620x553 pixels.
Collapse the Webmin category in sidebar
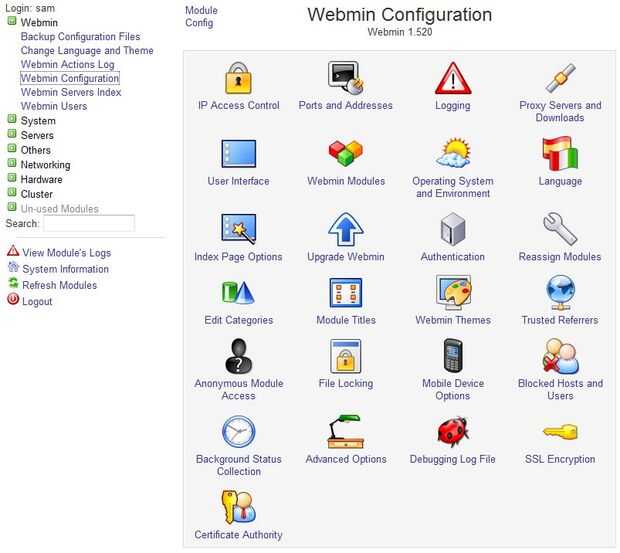click(12, 21)
